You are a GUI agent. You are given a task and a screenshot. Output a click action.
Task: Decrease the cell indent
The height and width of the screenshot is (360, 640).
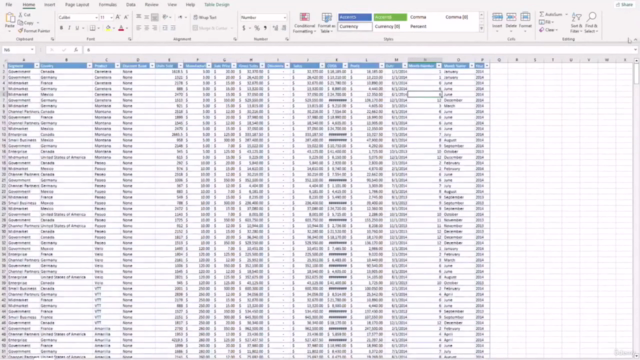click(165, 28)
